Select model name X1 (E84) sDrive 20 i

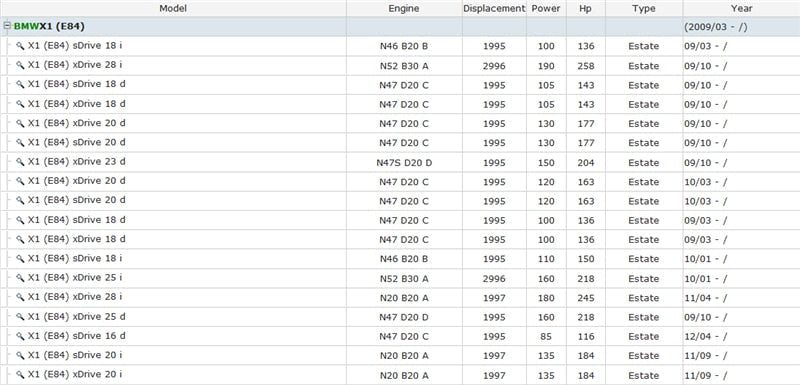(x=75, y=355)
